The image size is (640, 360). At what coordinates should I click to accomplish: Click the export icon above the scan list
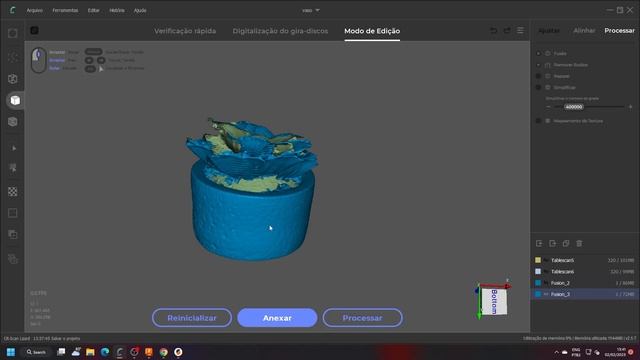coord(552,243)
